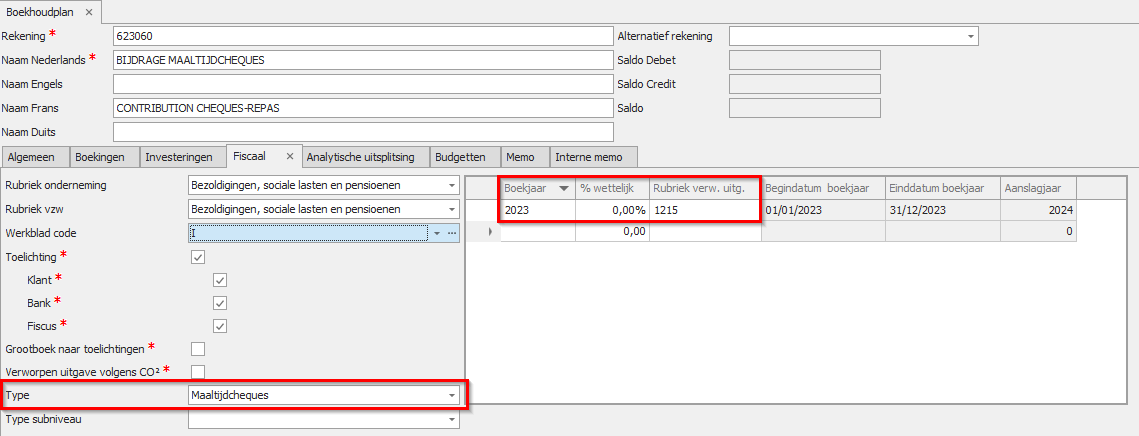Click the new row indicator arrow in grid
Viewport: 1139px width, 436px height.
pos(490,232)
